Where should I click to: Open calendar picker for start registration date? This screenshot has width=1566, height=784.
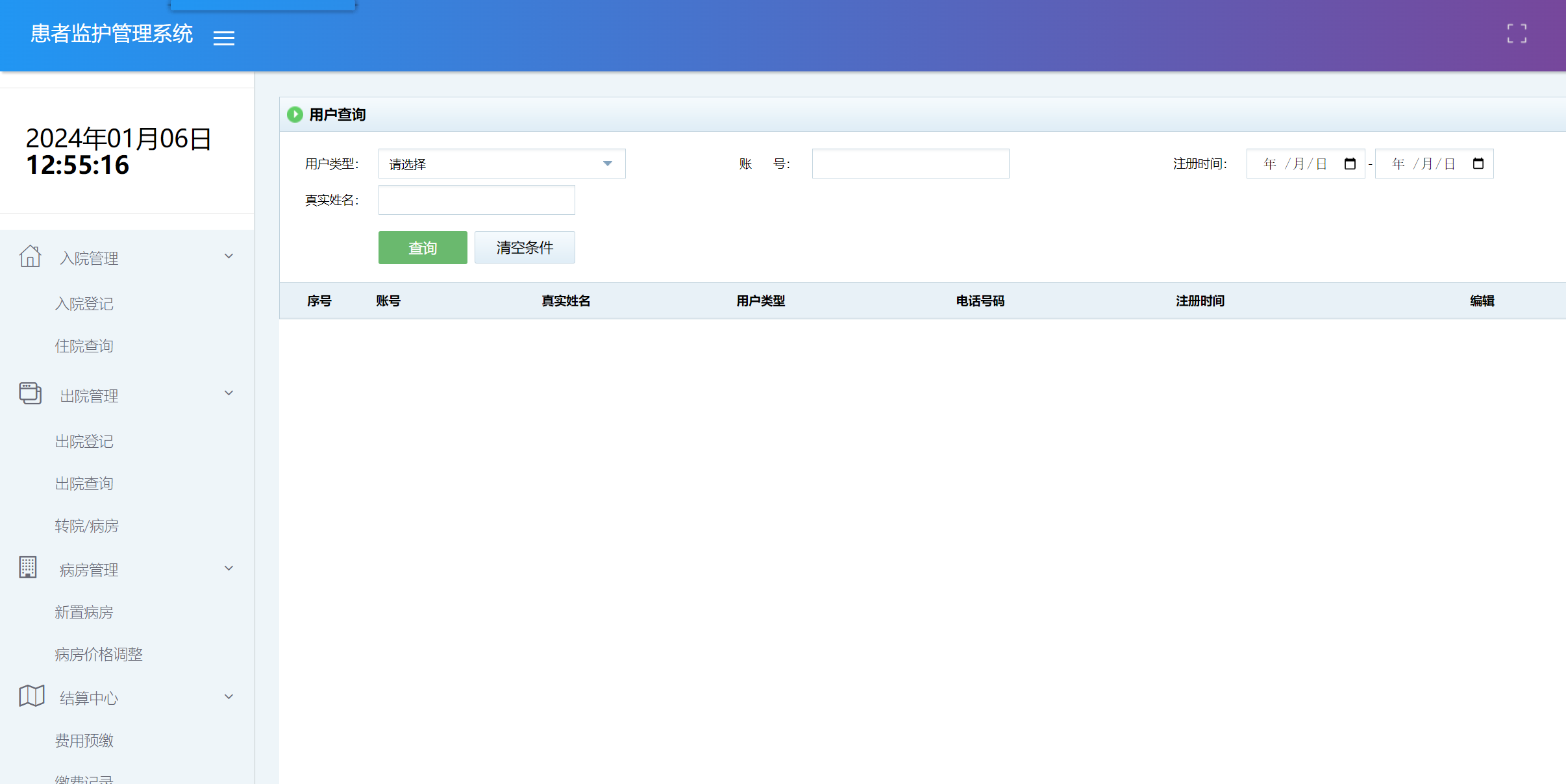point(1350,164)
